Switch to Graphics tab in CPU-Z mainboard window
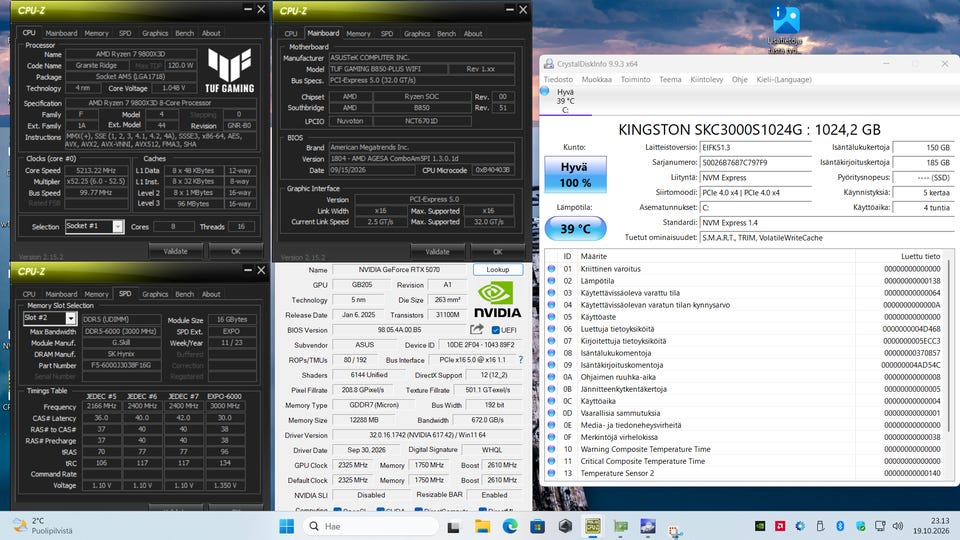Screen dimensions: 960x540 417,34
